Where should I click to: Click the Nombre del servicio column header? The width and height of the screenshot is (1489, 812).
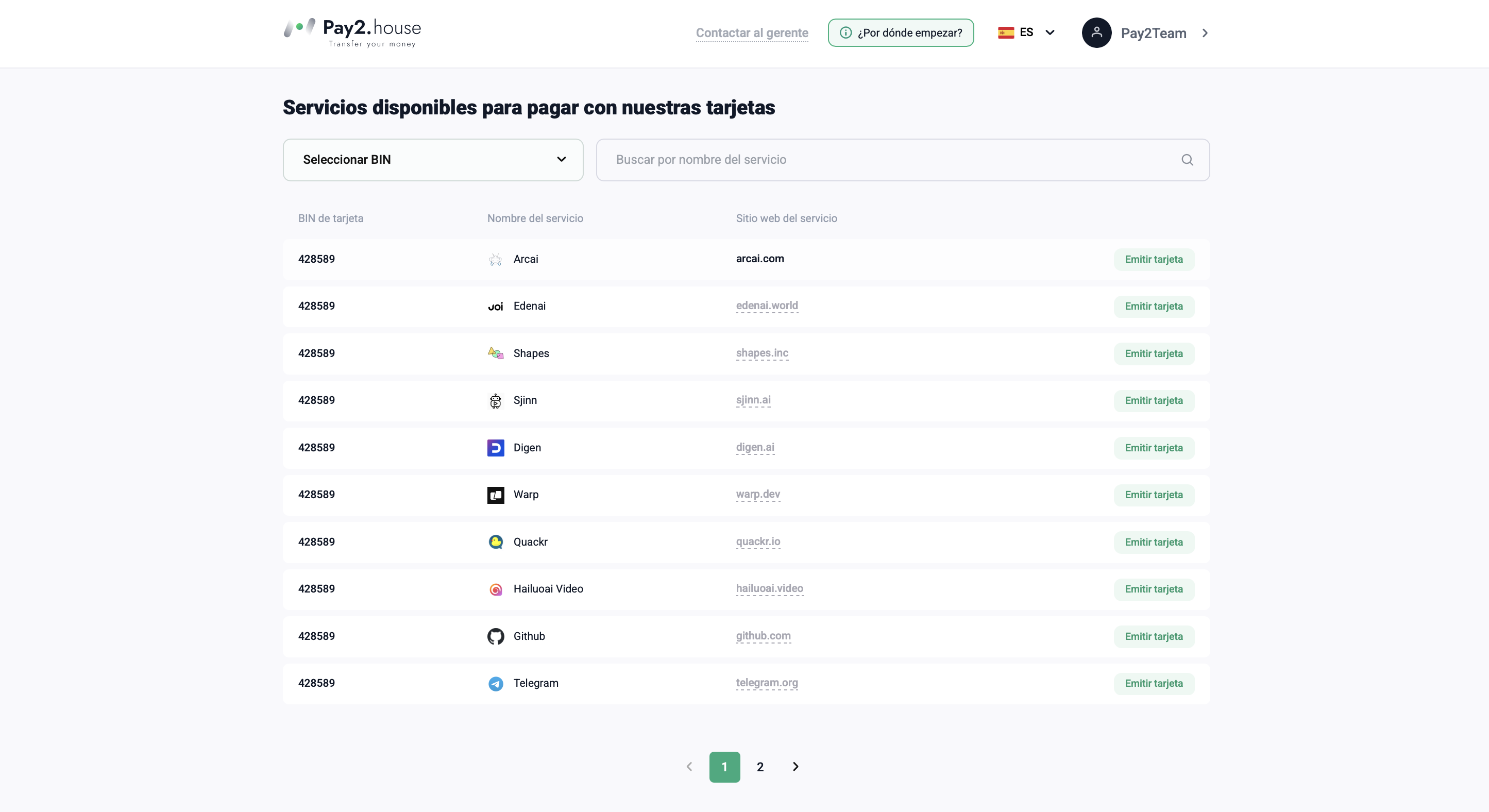coord(535,218)
